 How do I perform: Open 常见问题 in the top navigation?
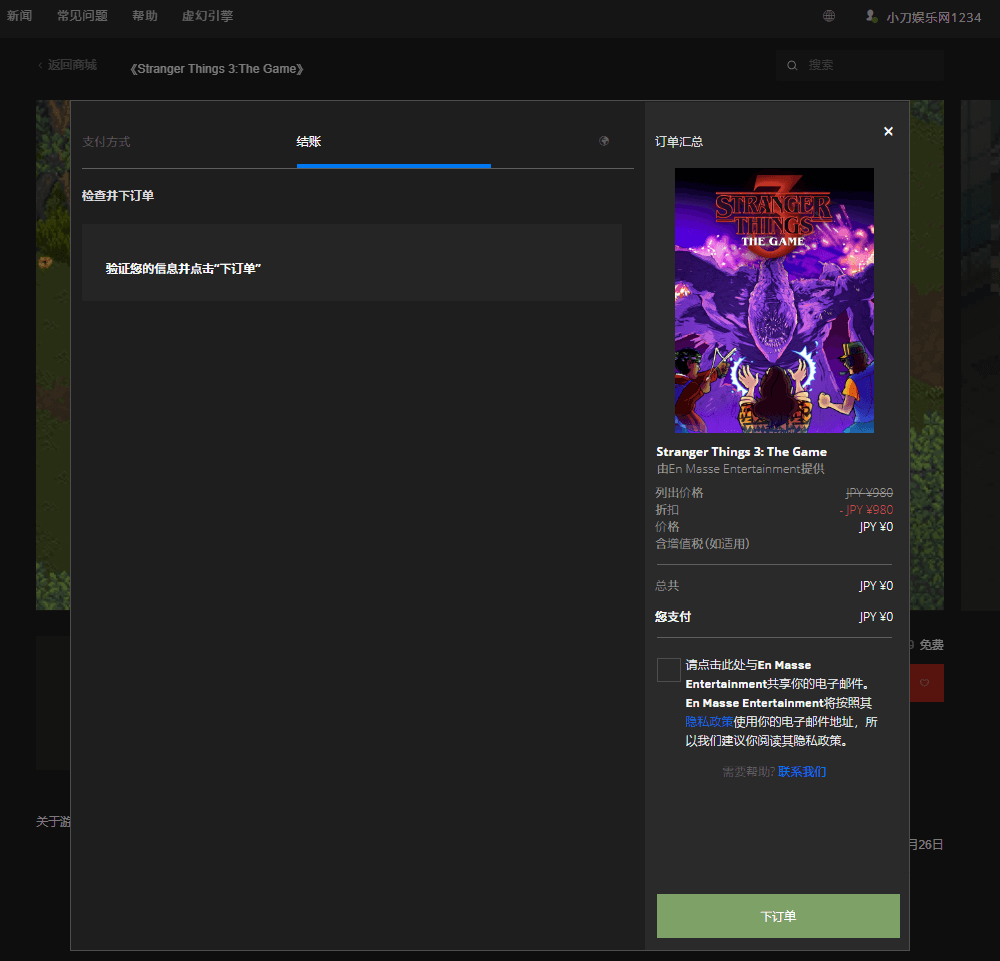[x=82, y=16]
